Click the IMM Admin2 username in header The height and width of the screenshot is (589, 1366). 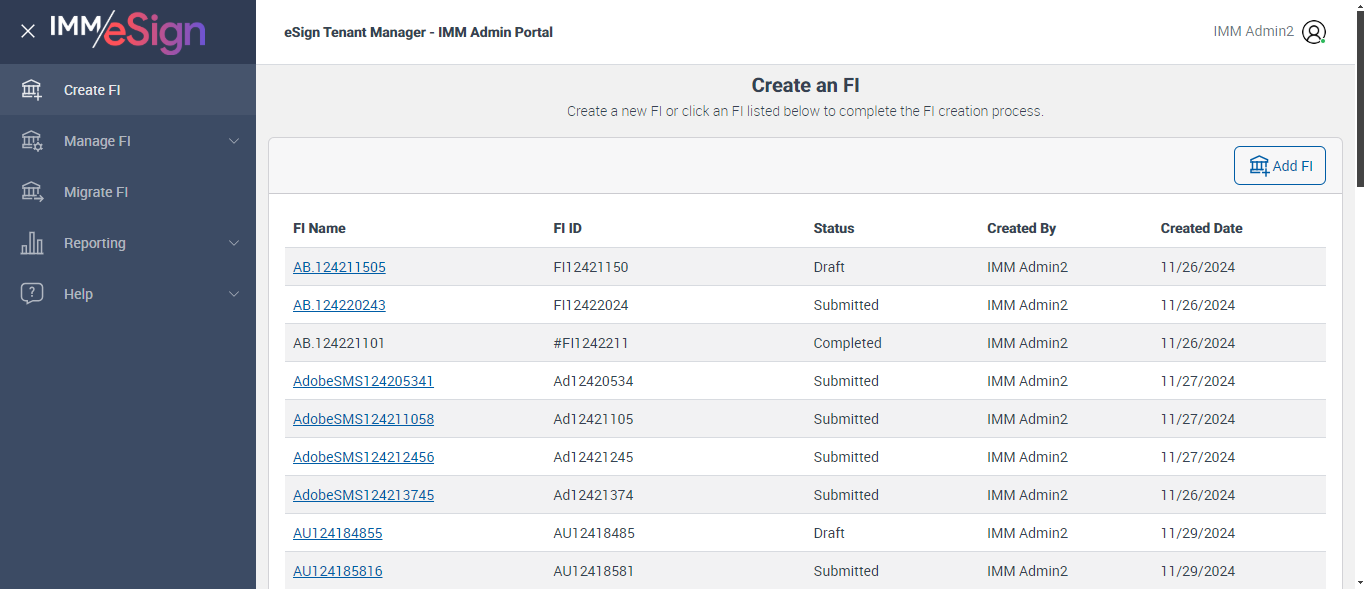(x=1253, y=32)
